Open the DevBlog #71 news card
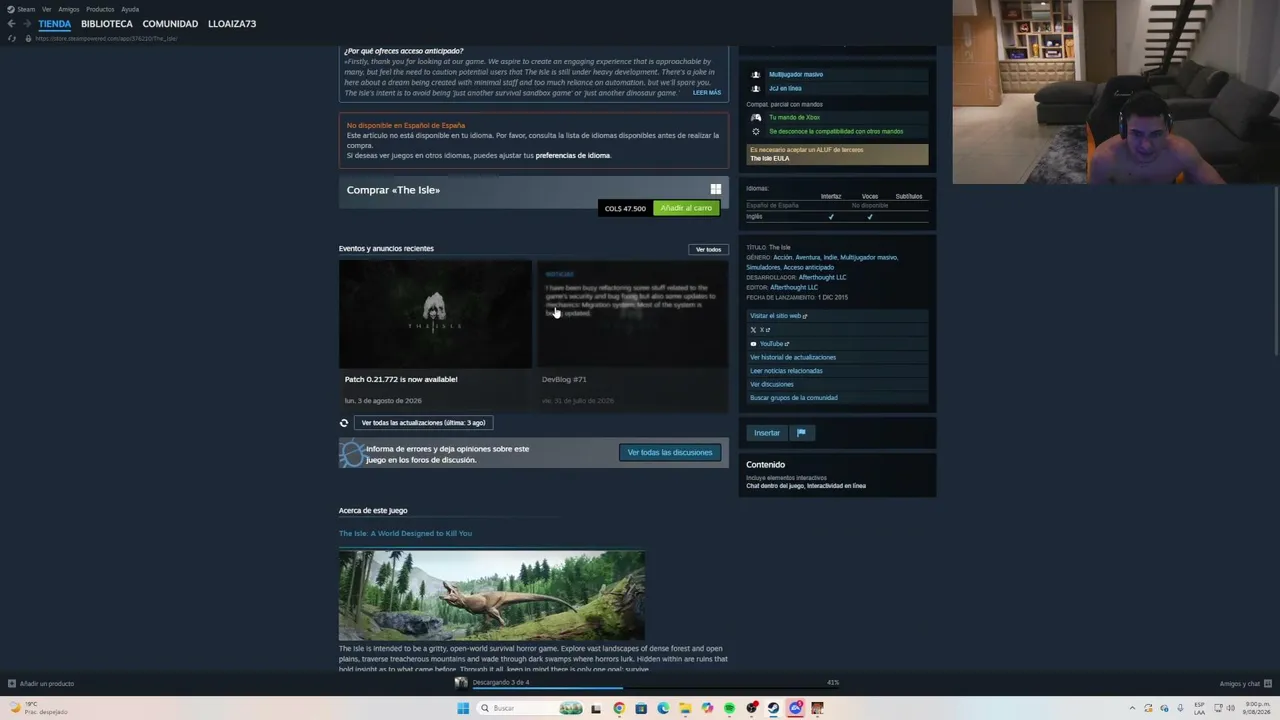The image size is (1280, 720). pyautogui.click(x=633, y=335)
